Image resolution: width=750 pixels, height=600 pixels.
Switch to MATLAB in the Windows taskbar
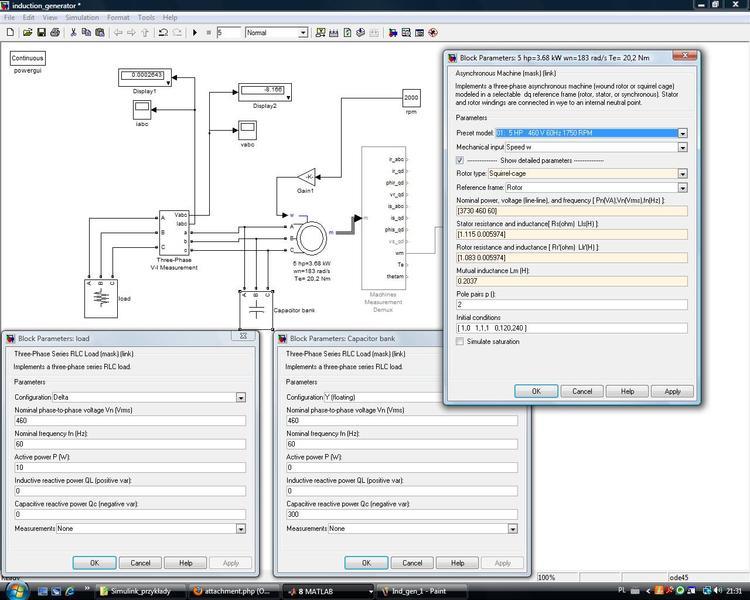(320, 591)
